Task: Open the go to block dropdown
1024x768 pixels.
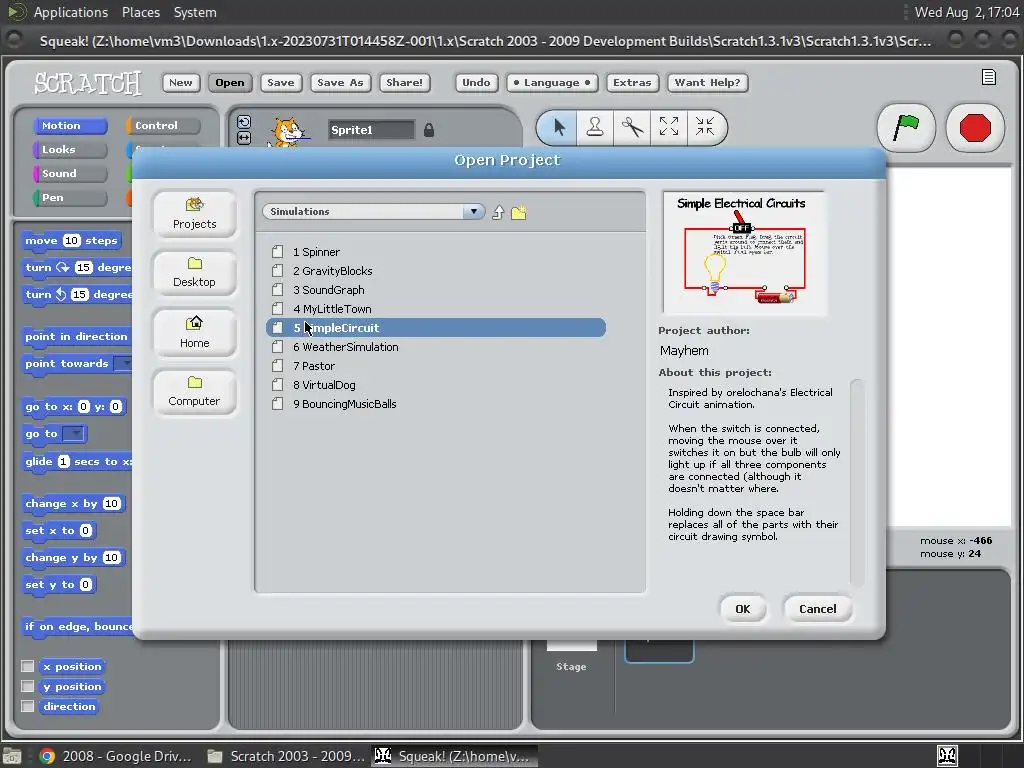Action: point(74,434)
